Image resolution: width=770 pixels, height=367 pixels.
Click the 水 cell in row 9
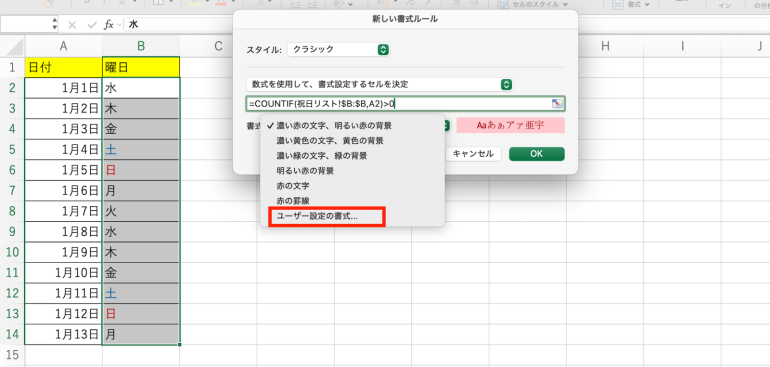click(141, 232)
